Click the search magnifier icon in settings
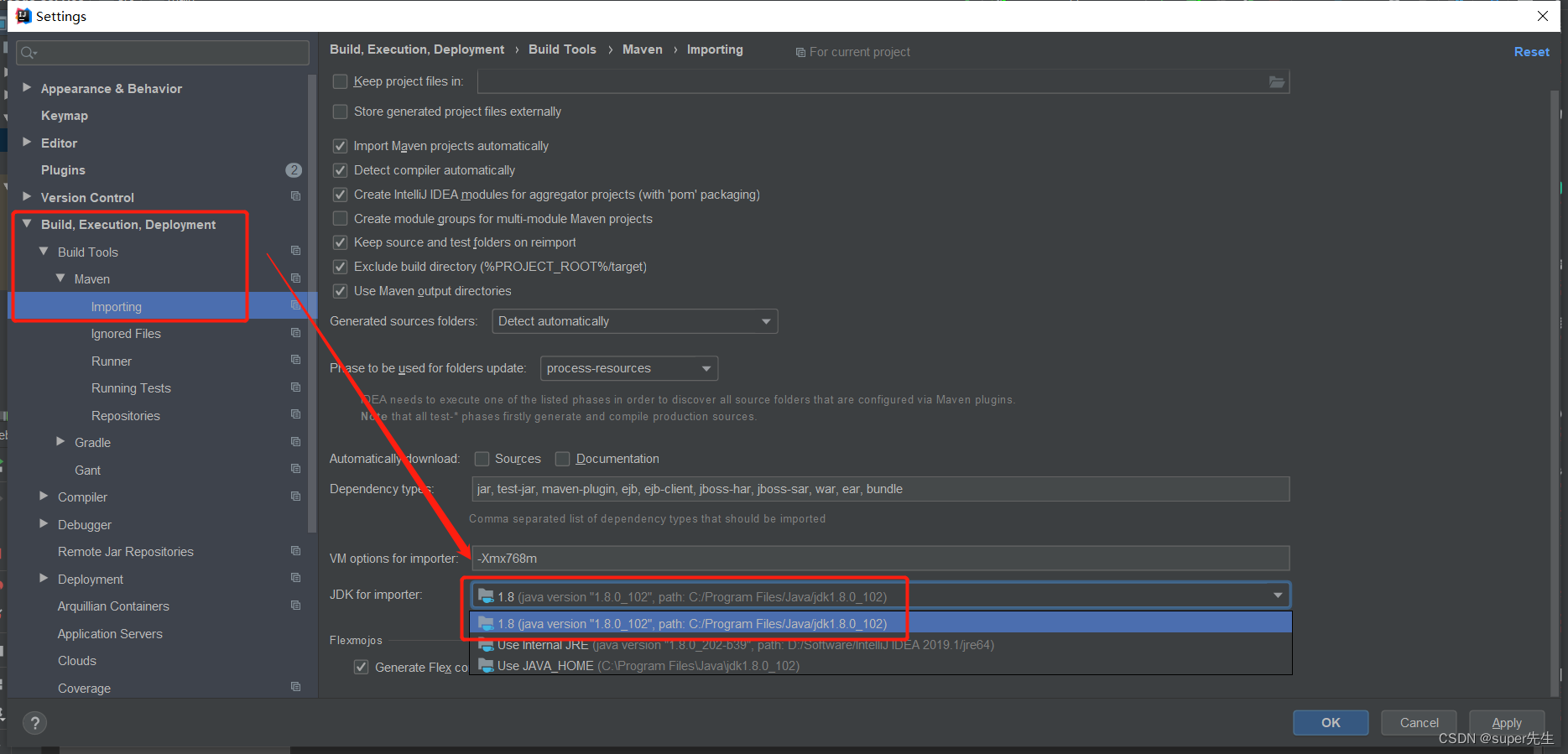Viewport: 1568px width, 754px height. pyautogui.click(x=29, y=53)
